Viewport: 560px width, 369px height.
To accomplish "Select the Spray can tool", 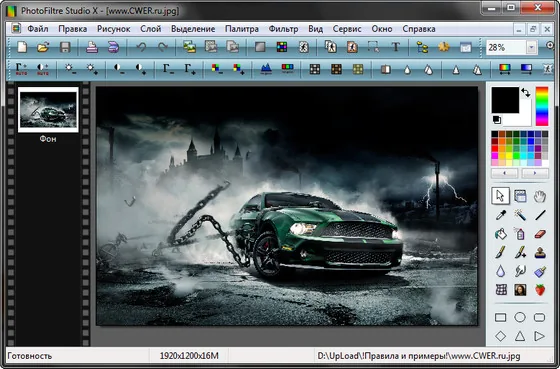I will tap(520, 234).
